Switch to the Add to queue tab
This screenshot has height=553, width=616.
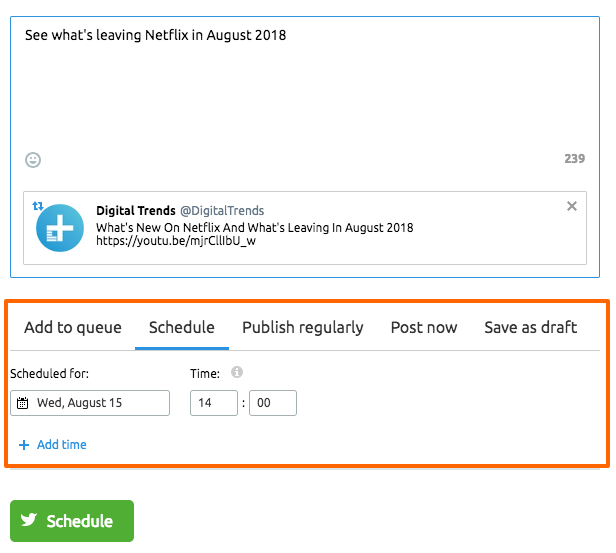point(73,328)
